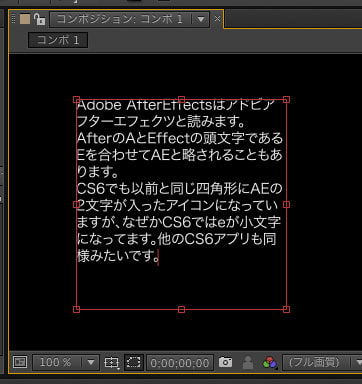The height and width of the screenshot is (384, 362).
Task: Toggle the composition panel lock icon
Action: 39,19
